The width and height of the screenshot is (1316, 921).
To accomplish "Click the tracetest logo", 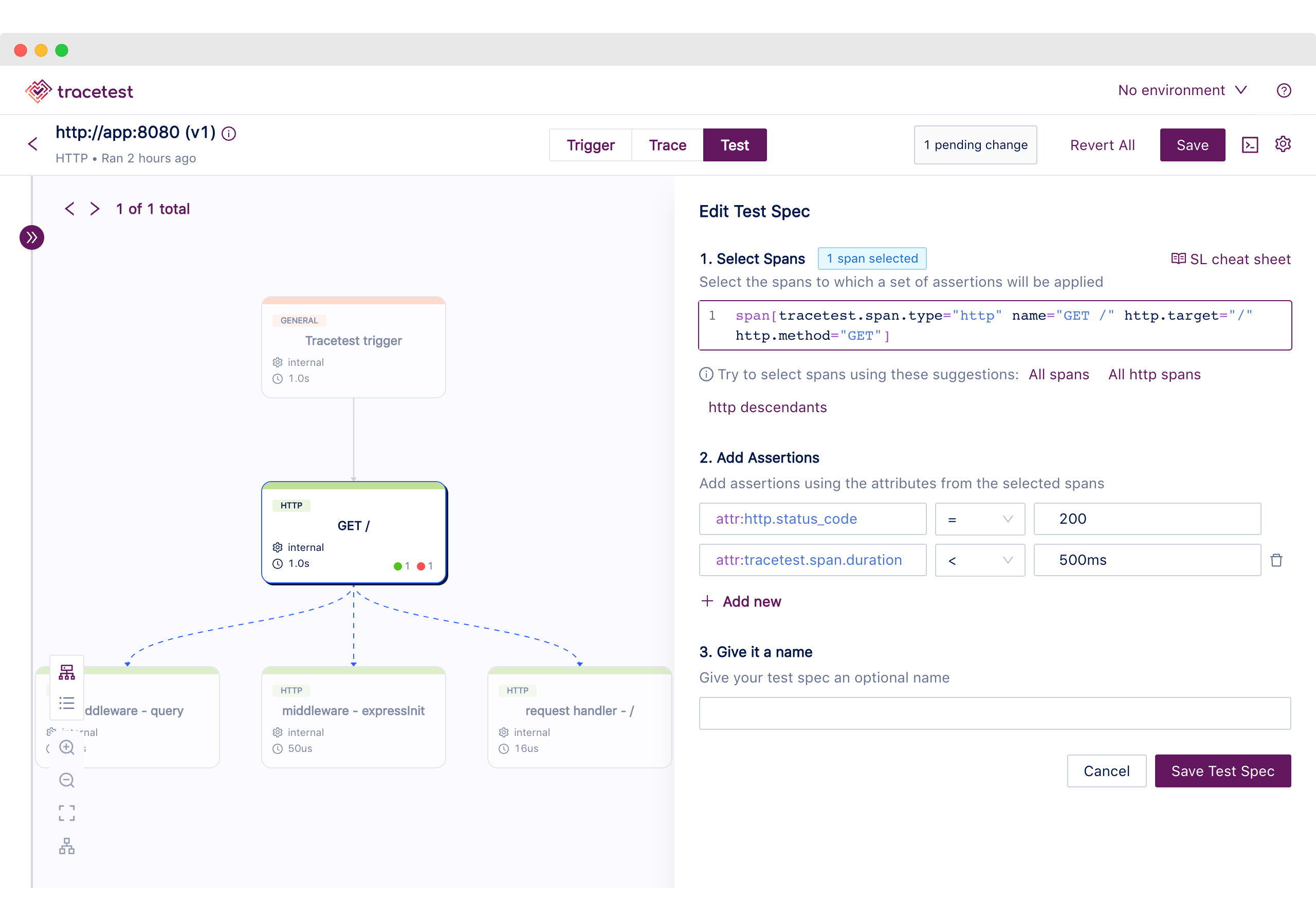I will pyautogui.click(x=79, y=91).
